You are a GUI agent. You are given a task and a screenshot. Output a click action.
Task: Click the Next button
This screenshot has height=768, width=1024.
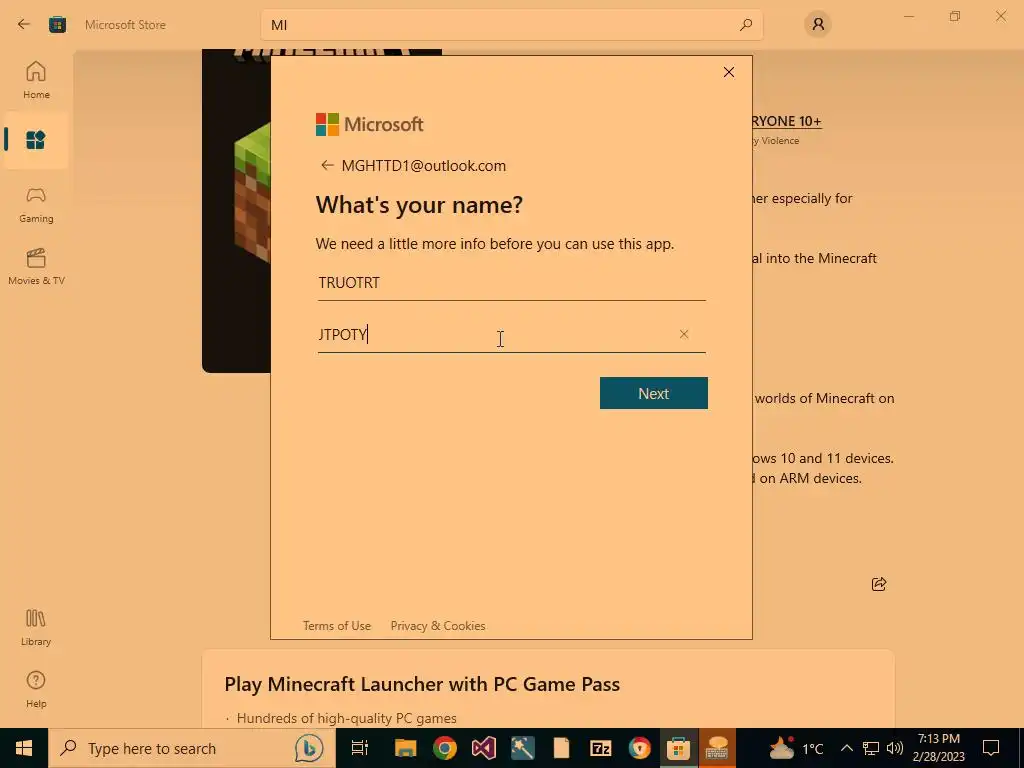click(x=654, y=393)
